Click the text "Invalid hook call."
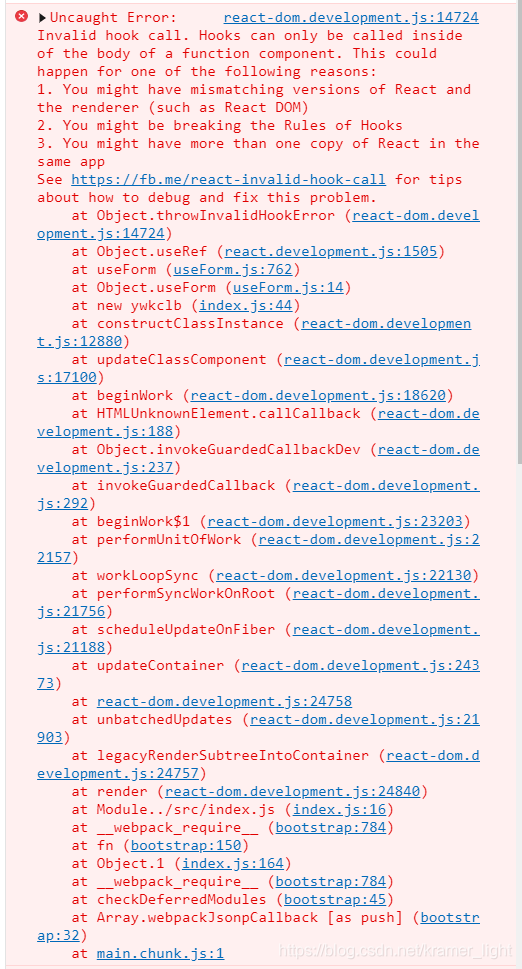522x969 pixels. pyautogui.click(x=114, y=35)
